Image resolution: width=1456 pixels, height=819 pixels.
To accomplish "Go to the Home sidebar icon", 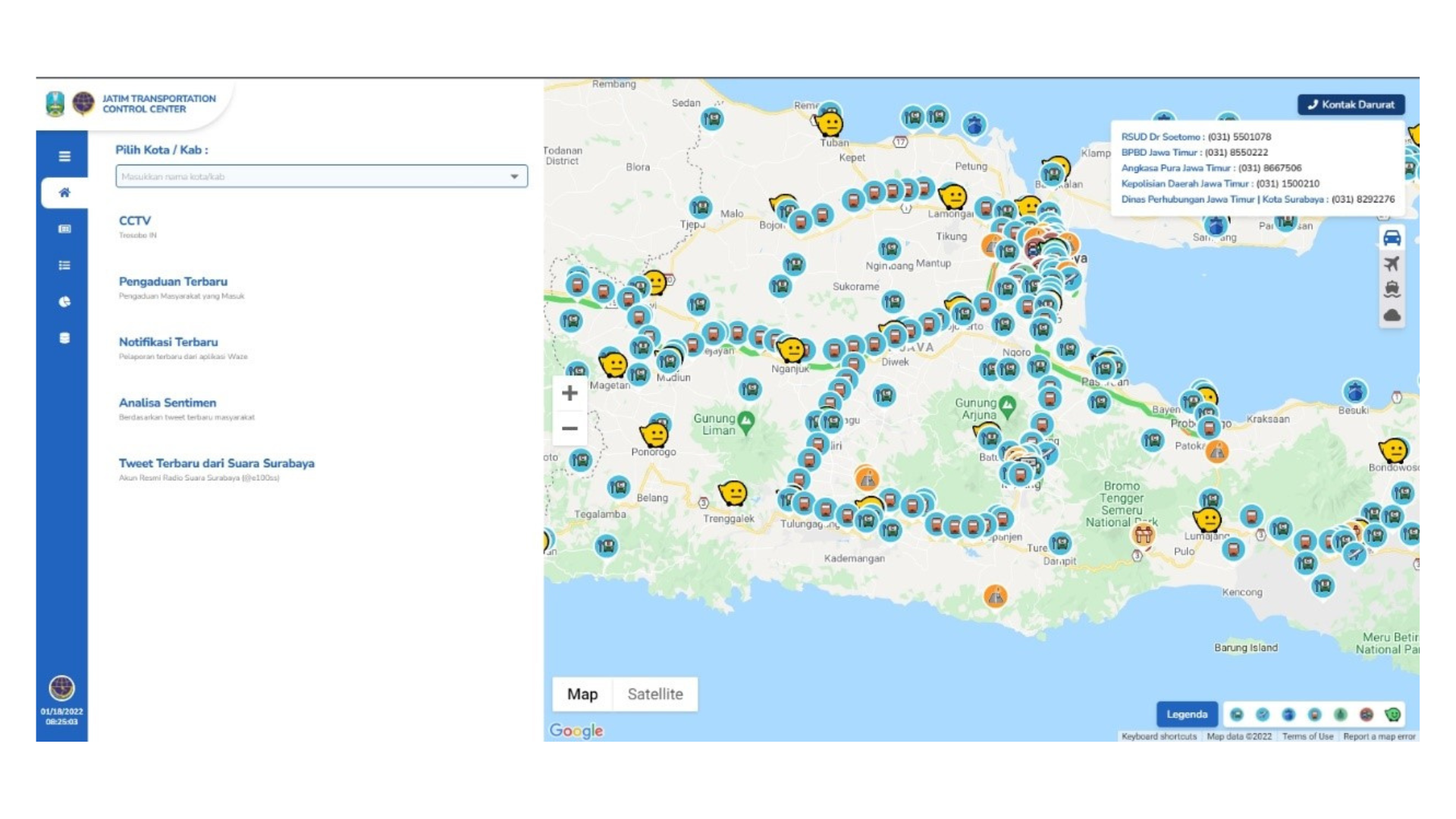I will point(64,193).
